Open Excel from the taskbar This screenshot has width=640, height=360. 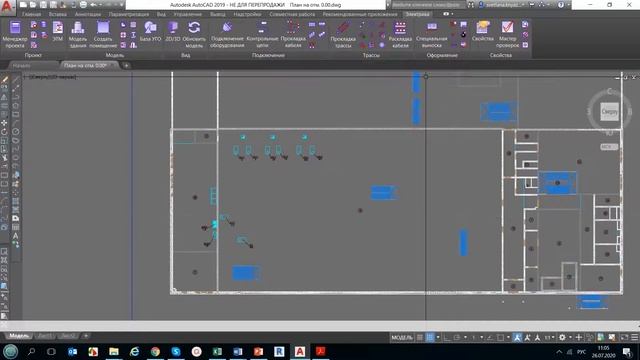pyautogui.click(x=217, y=351)
